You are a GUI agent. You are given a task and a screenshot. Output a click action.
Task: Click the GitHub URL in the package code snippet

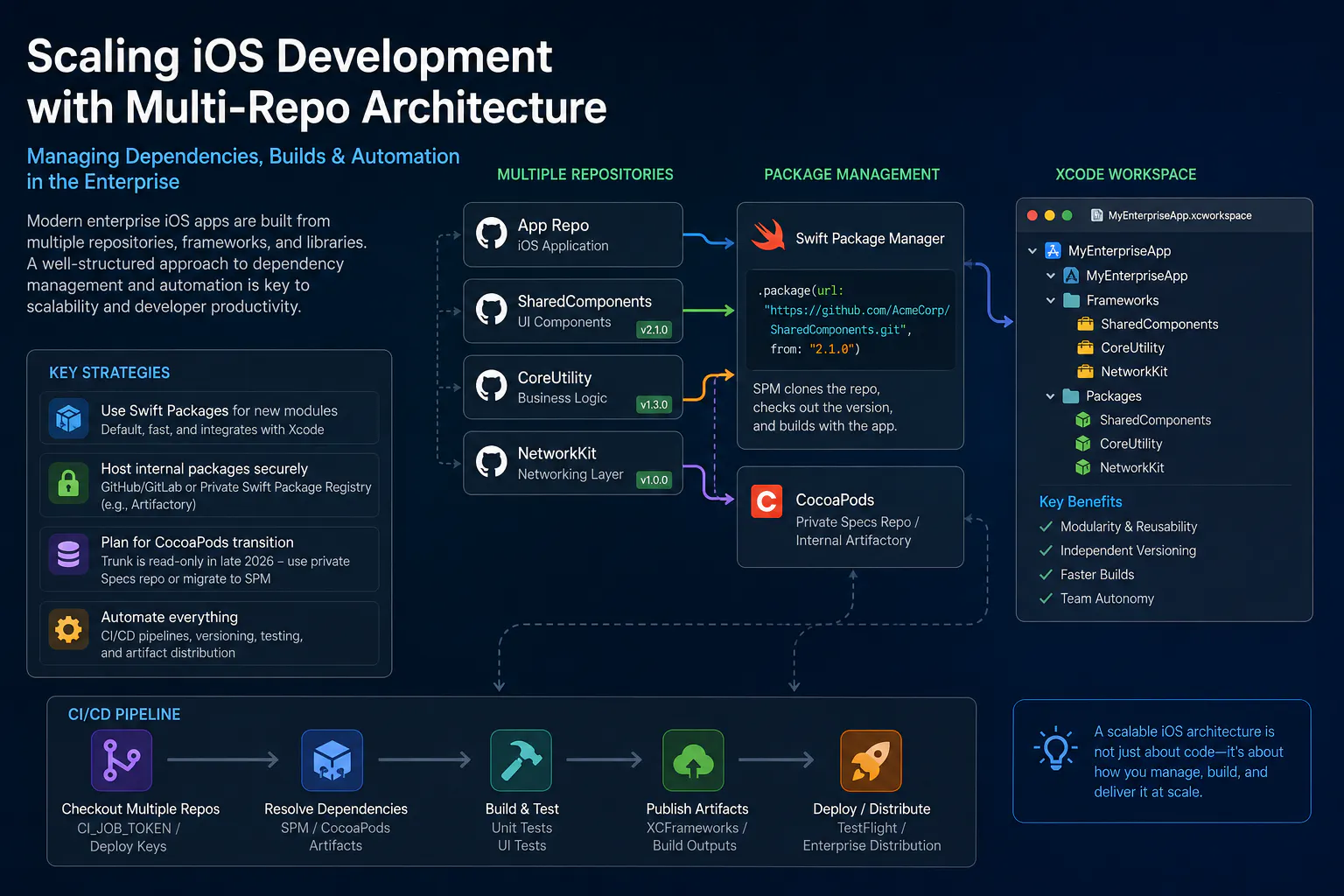[857, 320]
